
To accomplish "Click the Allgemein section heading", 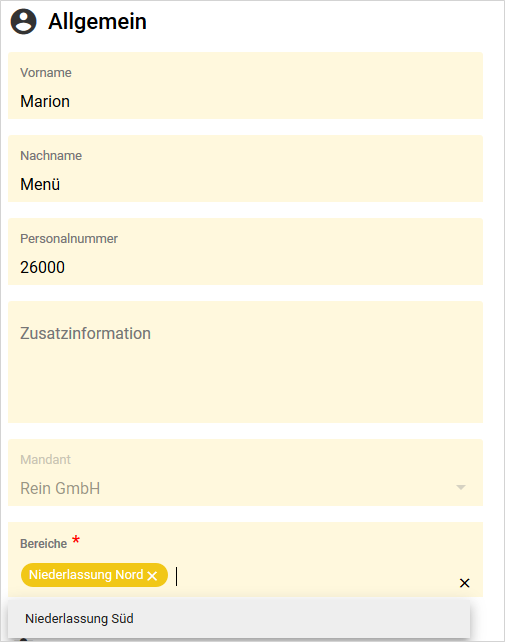I will (97, 21).
